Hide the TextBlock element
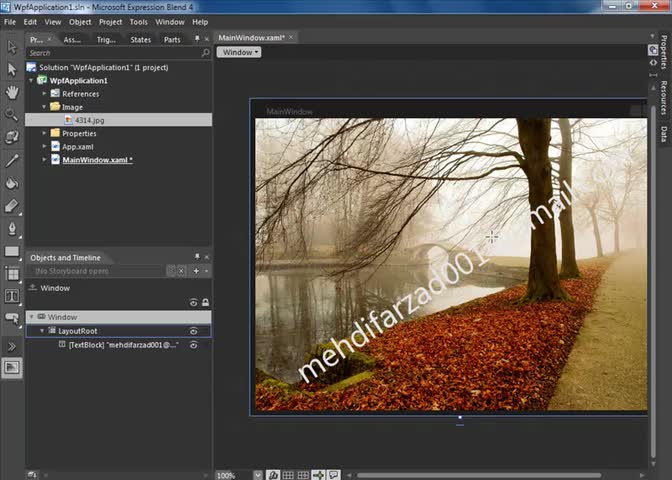The image size is (672, 480). click(x=193, y=345)
